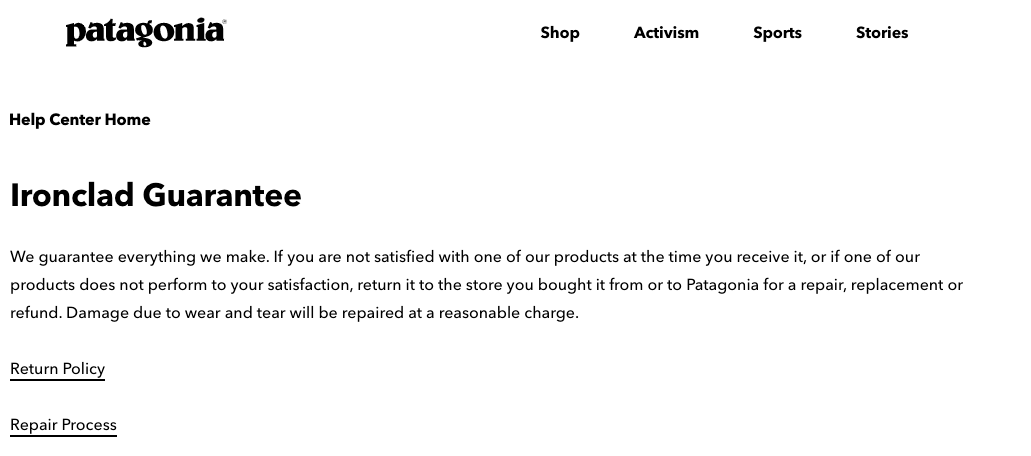Open the Activism menu

666,33
